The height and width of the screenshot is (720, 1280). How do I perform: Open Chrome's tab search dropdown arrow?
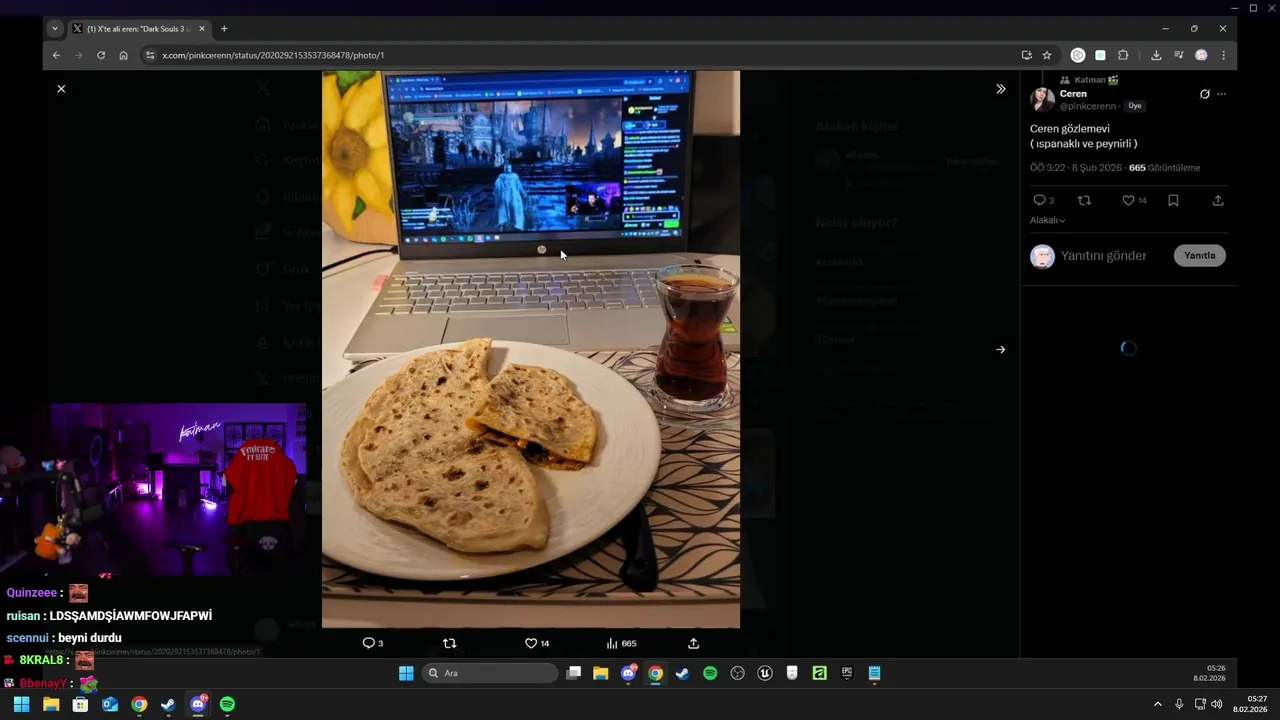tap(55, 29)
